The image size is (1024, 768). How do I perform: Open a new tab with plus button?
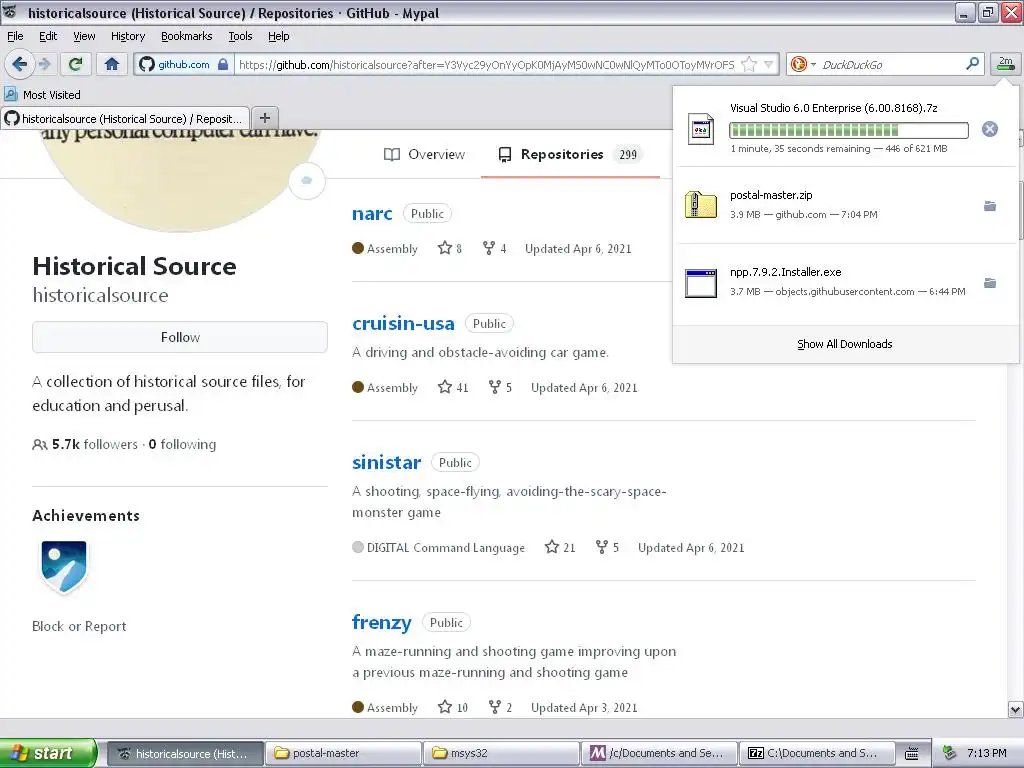point(264,118)
